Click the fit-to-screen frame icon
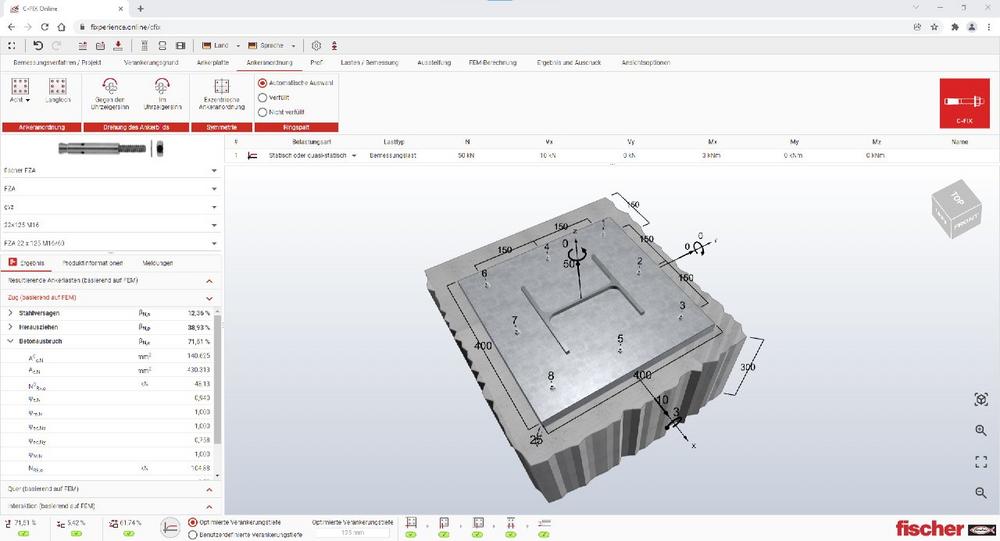Screen dimensions: 1000x541 coord(981,461)
